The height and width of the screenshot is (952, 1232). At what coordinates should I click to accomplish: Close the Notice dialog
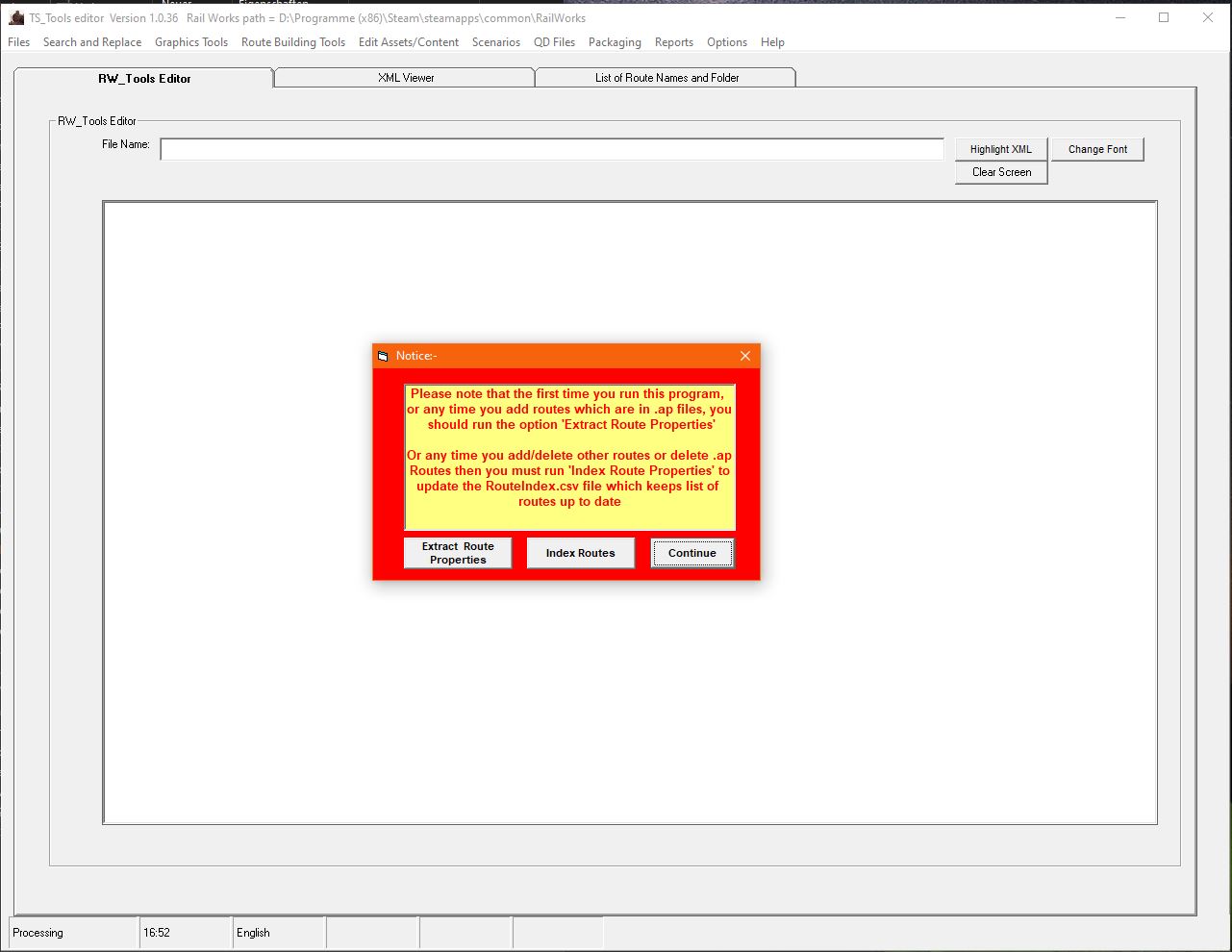point(744,356)
